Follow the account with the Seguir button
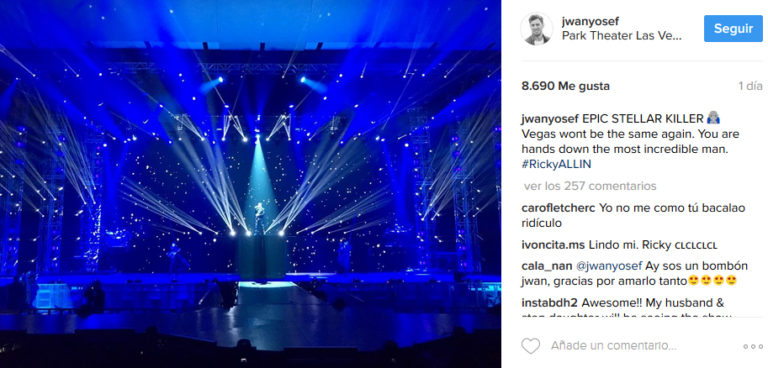The width and height of the screenshot is (768, 368). (x=733, y=28)
